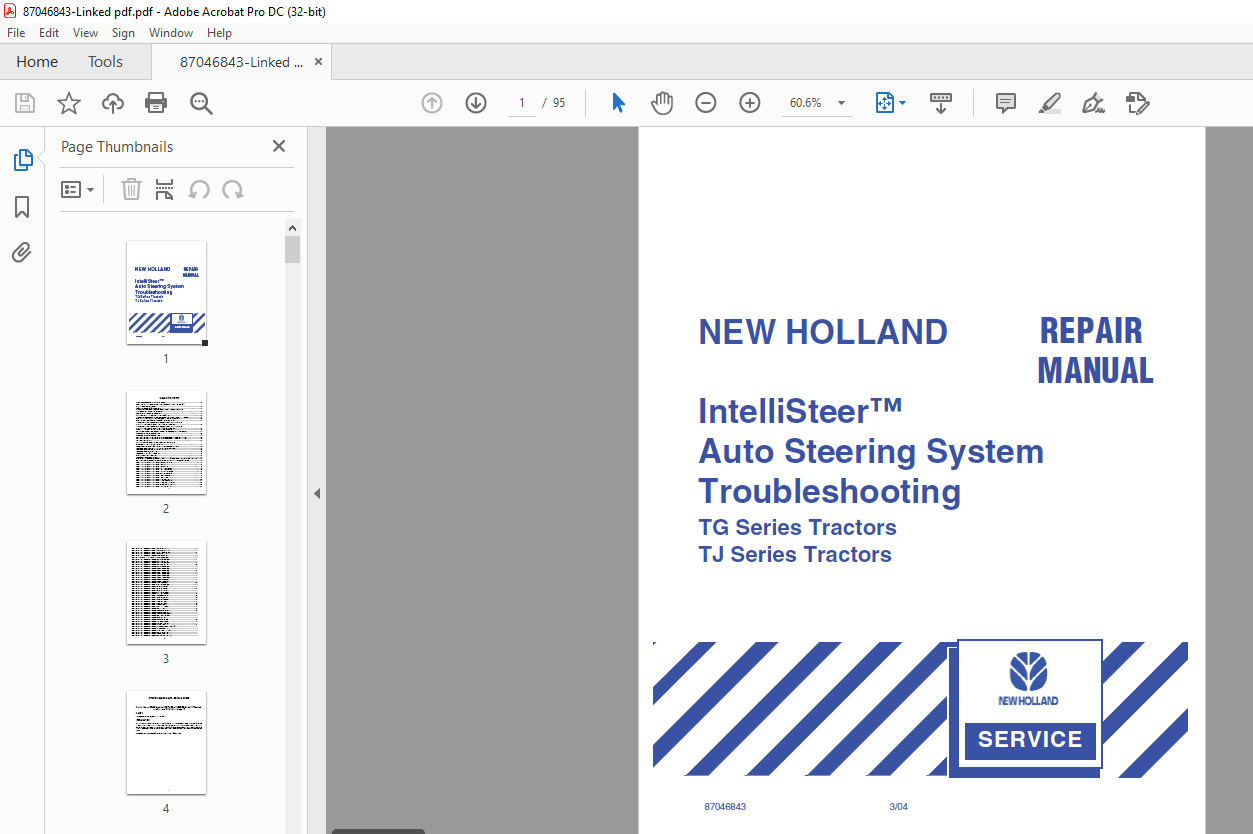Screen dimensions: 1253x834
Task: Click the page number input field
Action: point(522,103)
